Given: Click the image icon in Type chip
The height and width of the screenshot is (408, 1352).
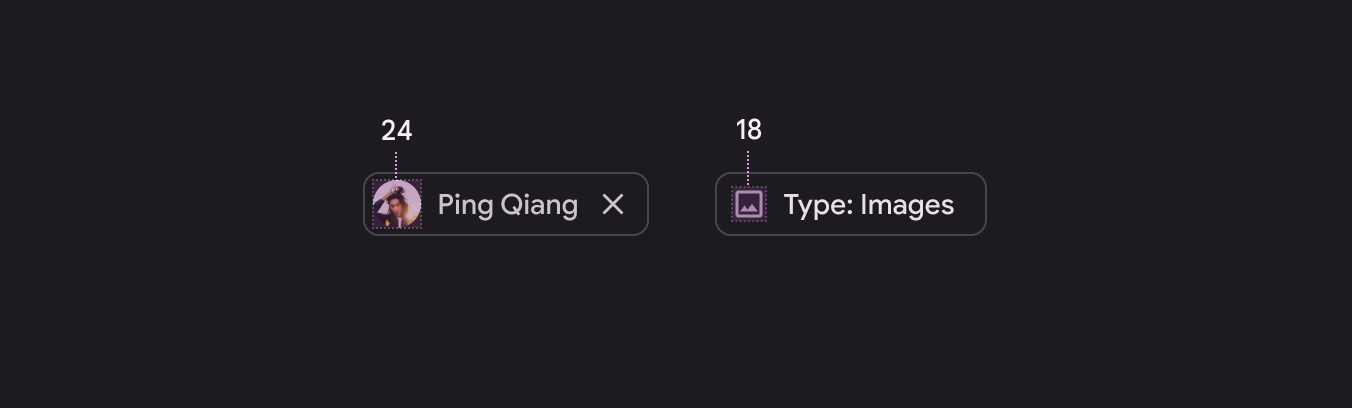Looking at the screenshot, I should pos(749,204).
